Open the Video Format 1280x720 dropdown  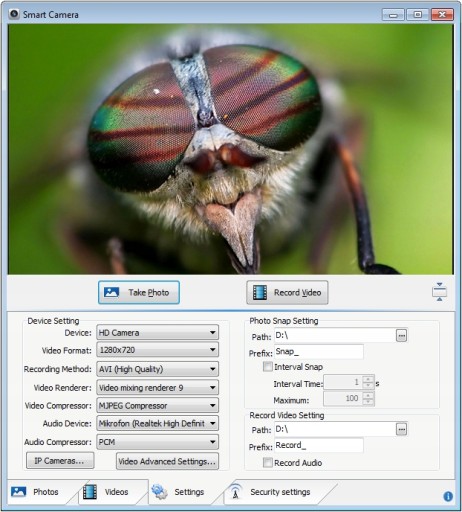157,350
